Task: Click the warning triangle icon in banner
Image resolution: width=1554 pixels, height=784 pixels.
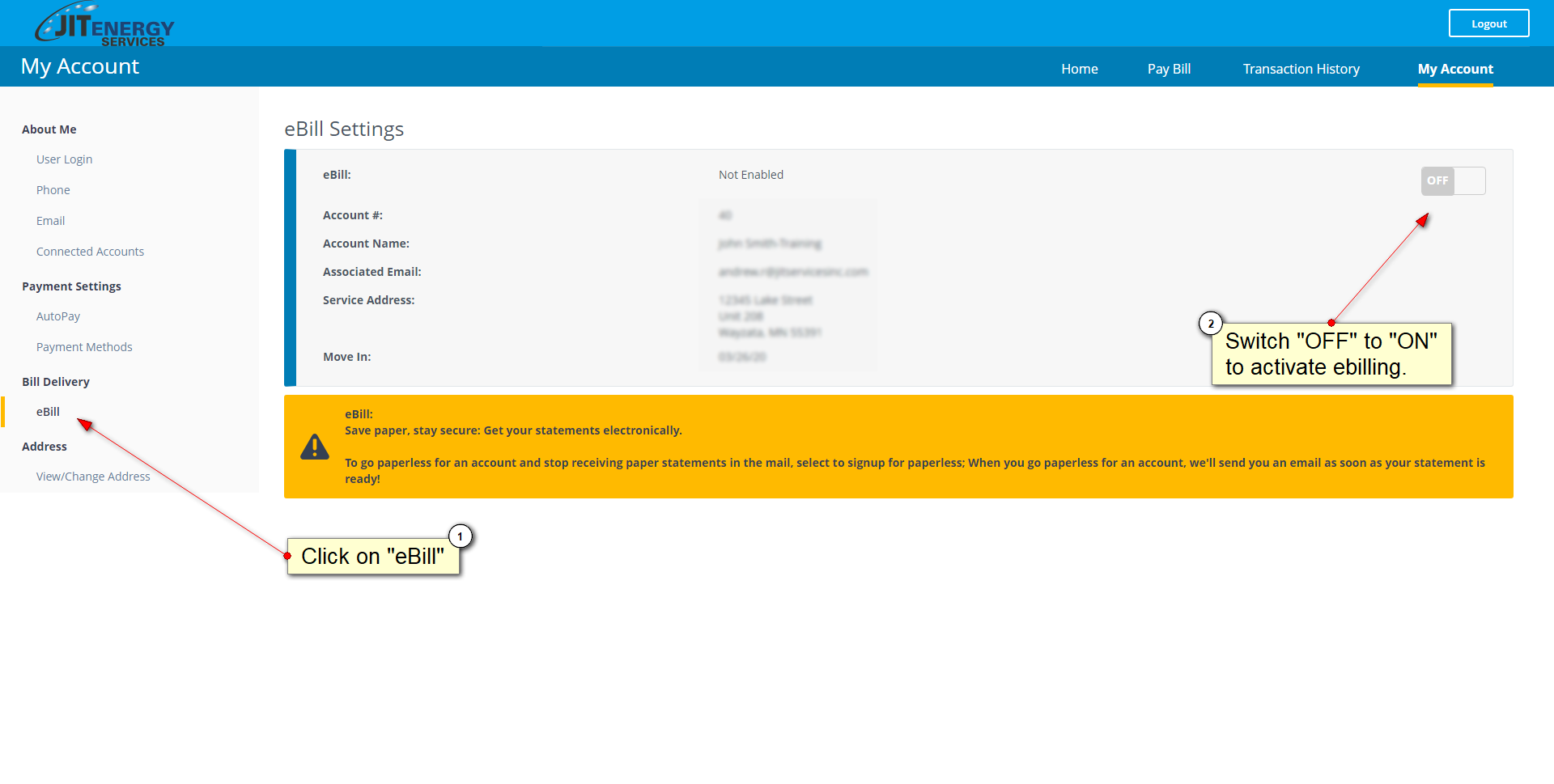Action: [314, 447]
